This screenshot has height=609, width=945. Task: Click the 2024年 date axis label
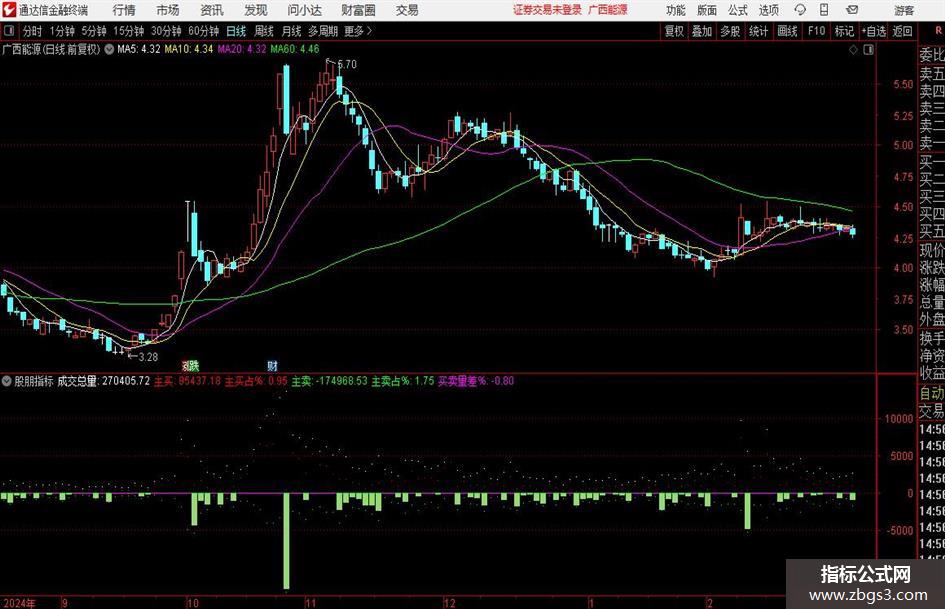[19, 603]
